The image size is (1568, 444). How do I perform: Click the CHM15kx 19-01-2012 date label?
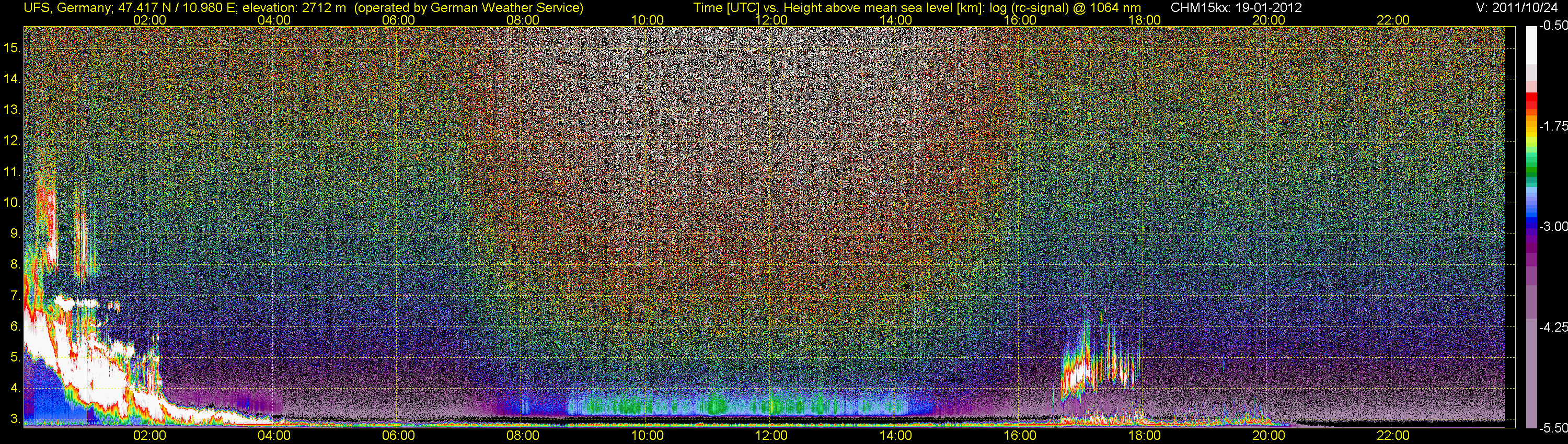click(1236, 7)
